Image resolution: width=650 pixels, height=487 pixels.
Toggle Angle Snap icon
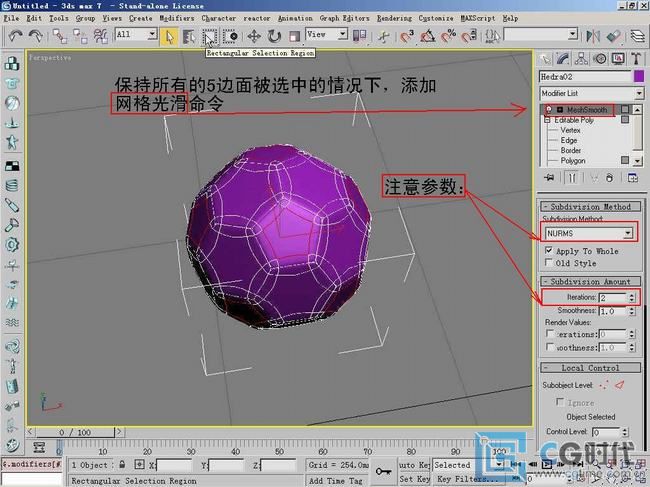pos(428,36)
